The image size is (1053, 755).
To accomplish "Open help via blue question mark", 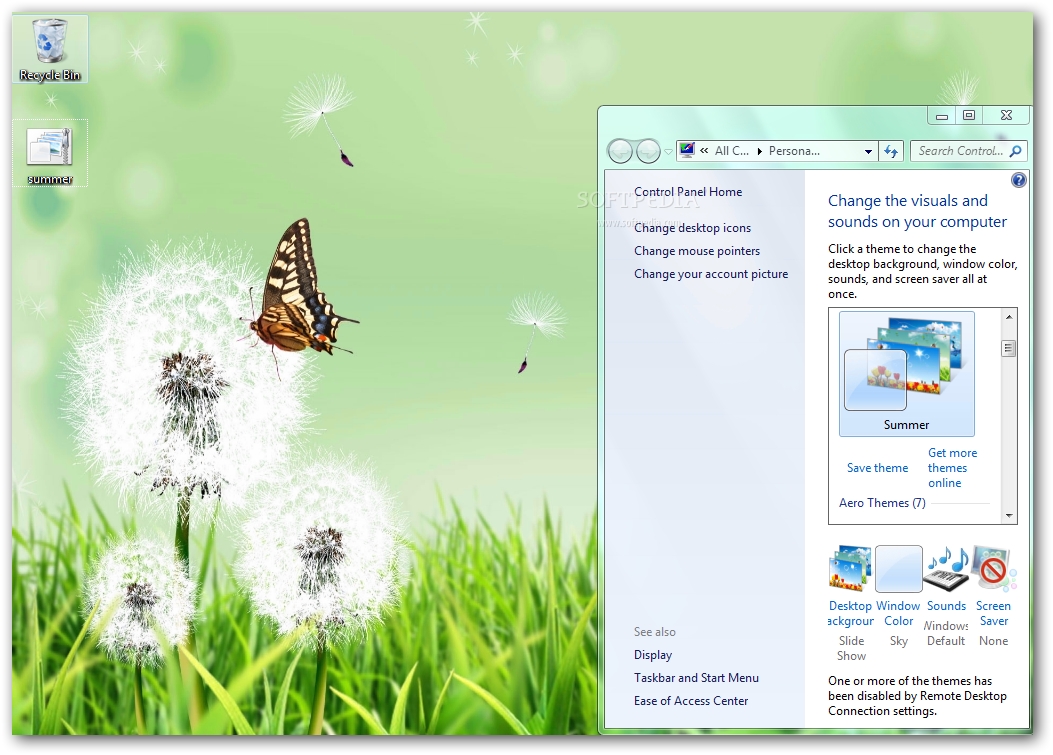I will coord(1018,180).
